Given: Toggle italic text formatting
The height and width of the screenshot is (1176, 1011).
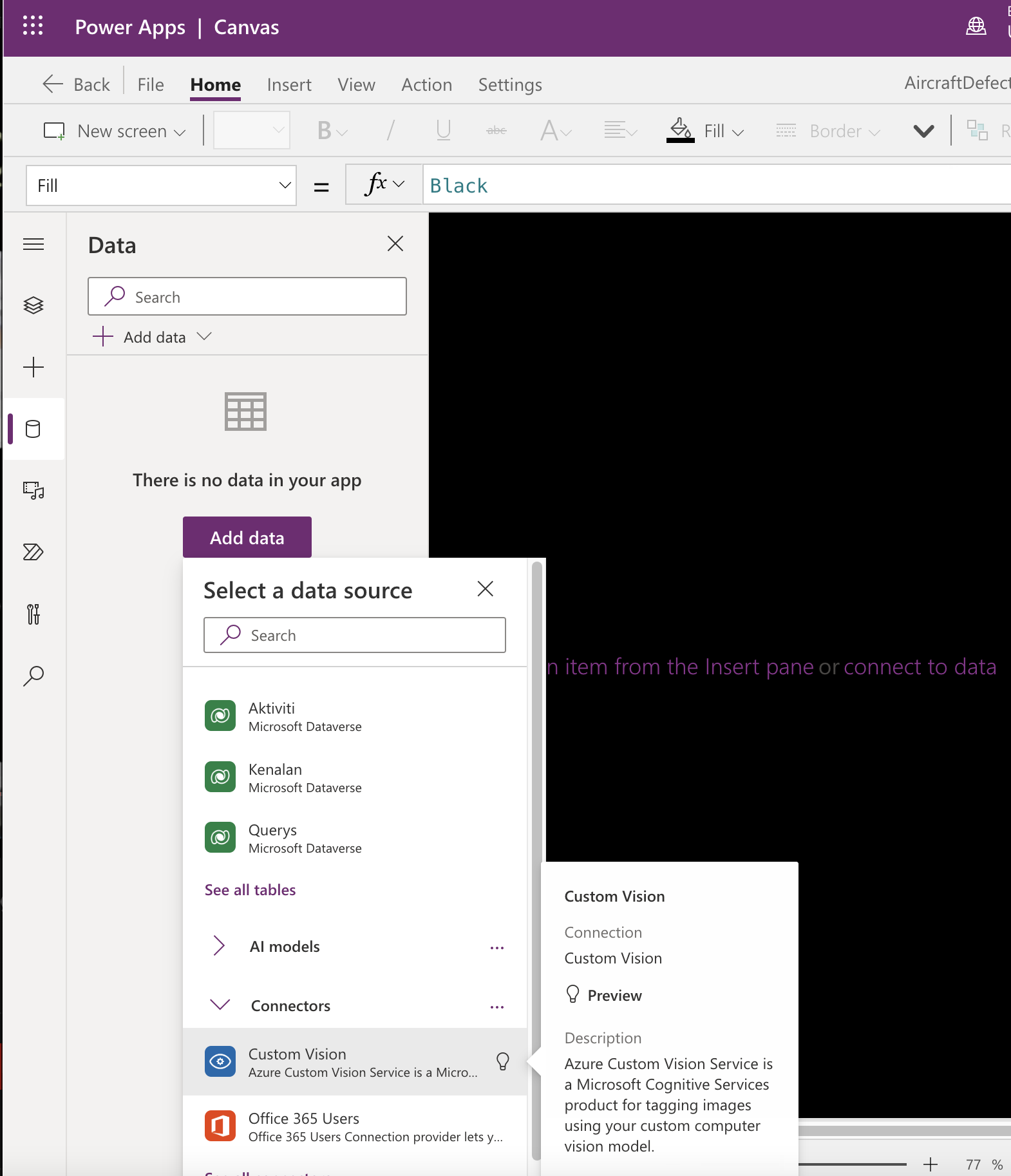Looking at the screenshot, I should pyautogui.click(x=390, y=131).
